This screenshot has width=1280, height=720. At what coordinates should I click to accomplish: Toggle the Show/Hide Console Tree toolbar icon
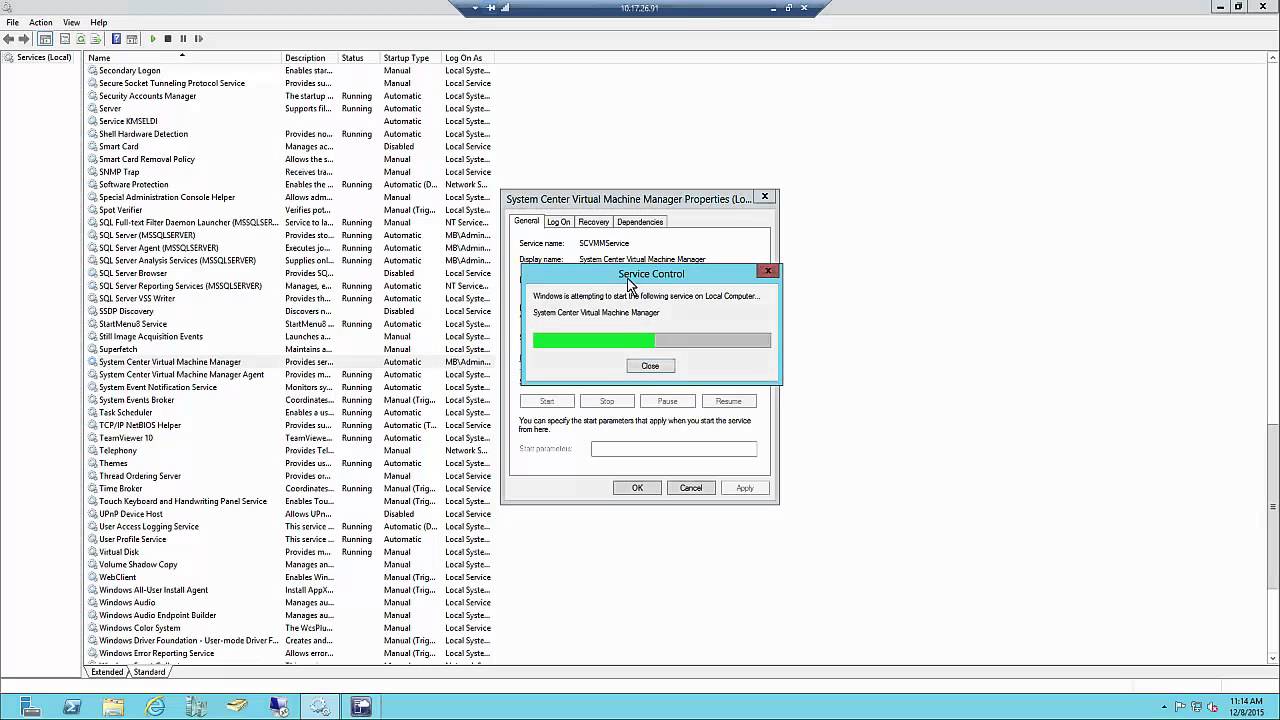pyautogui.click(x=46, y=39)
